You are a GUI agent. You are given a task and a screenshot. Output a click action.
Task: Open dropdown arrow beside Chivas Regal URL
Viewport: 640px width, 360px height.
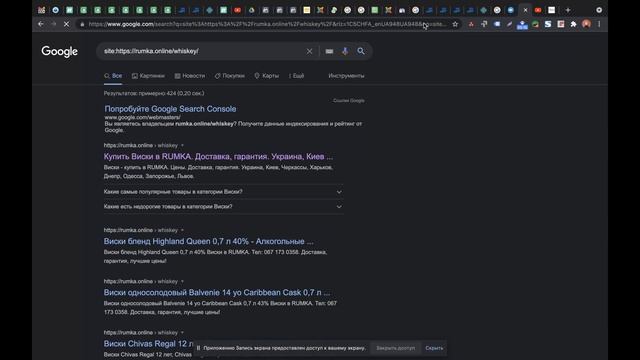click(x=182, y=332)
